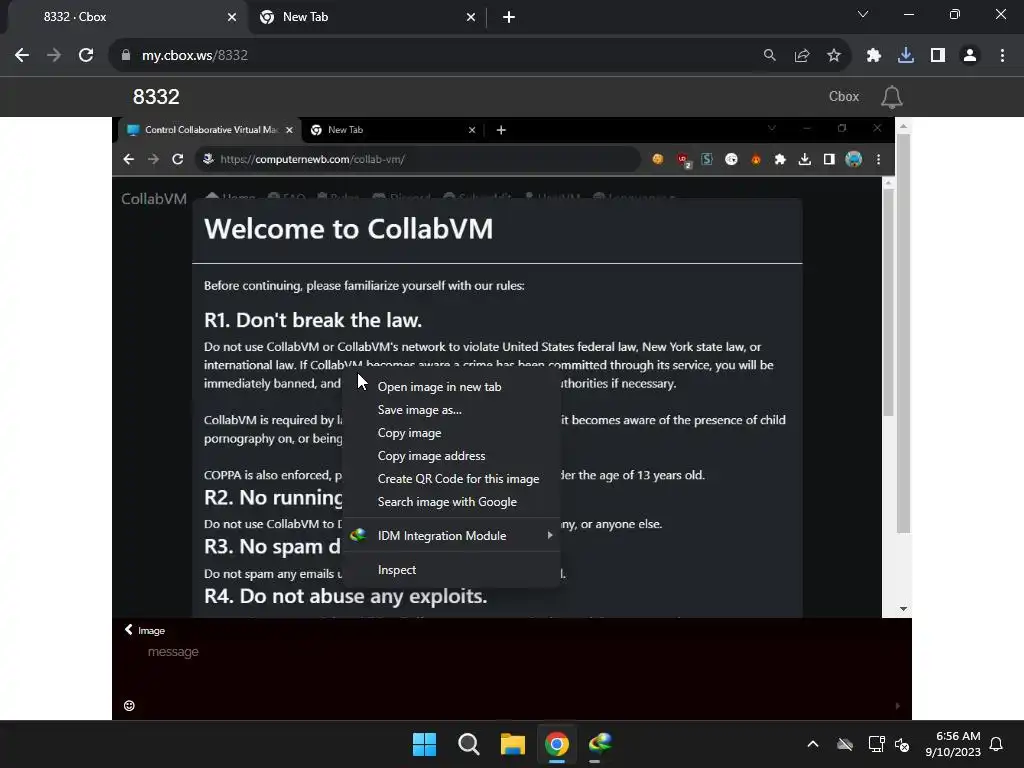Click the lock site-info icon in address bar
This screenshot has height=768, width=1024.
point(126,56)
